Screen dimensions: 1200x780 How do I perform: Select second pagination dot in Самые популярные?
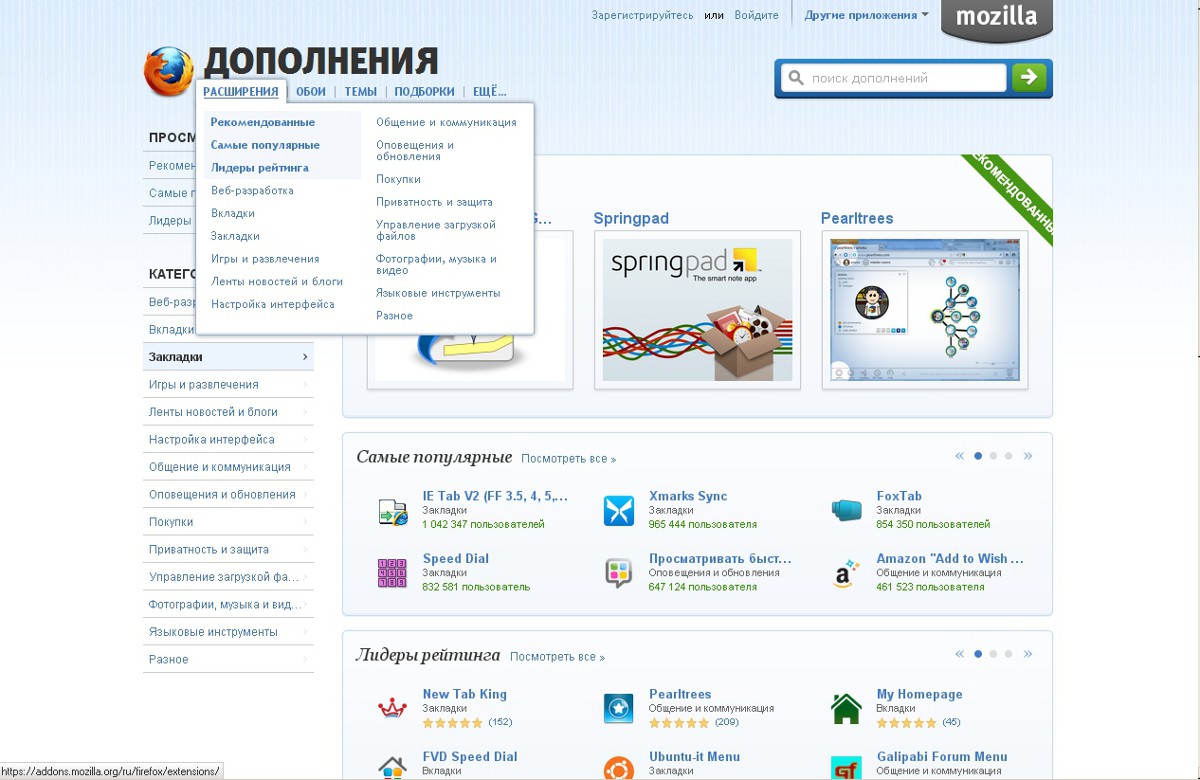point(993,456)
